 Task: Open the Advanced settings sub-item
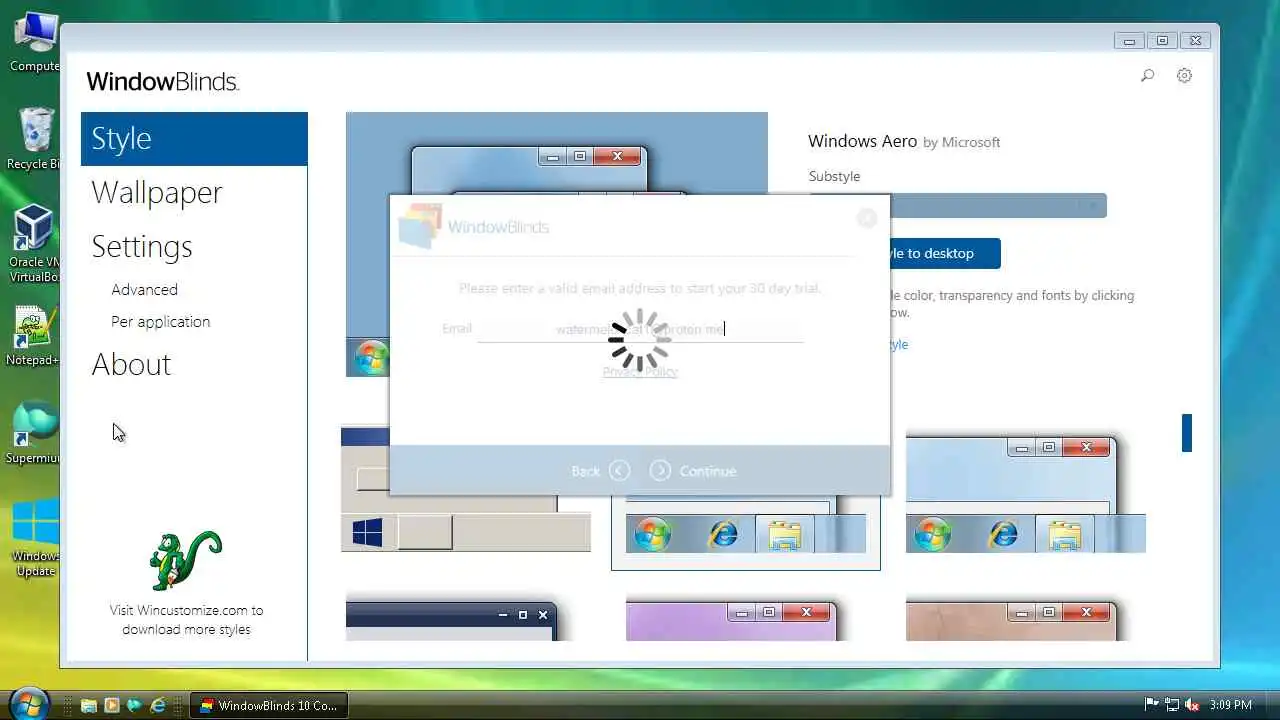coord(145,289)
